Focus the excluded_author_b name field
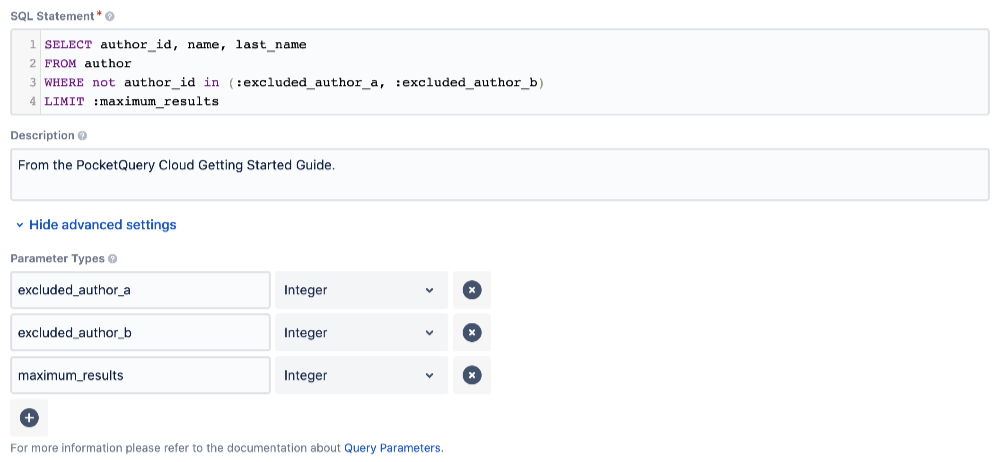Screen dimensions: 1000x462 tap(140, 333)
